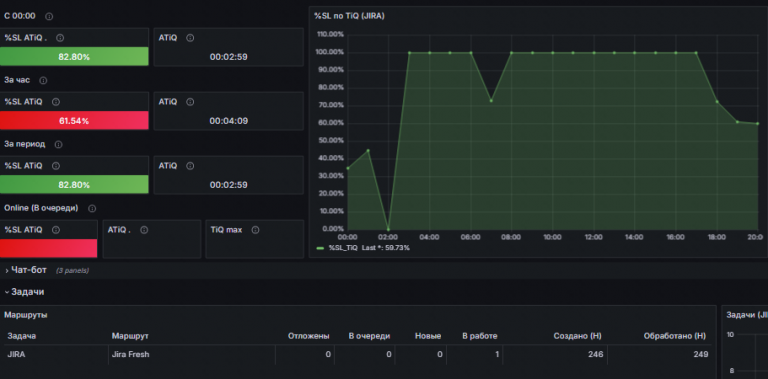
Task: Click the 00:04:09 ATiQ value
Action: tap(229, 121)
